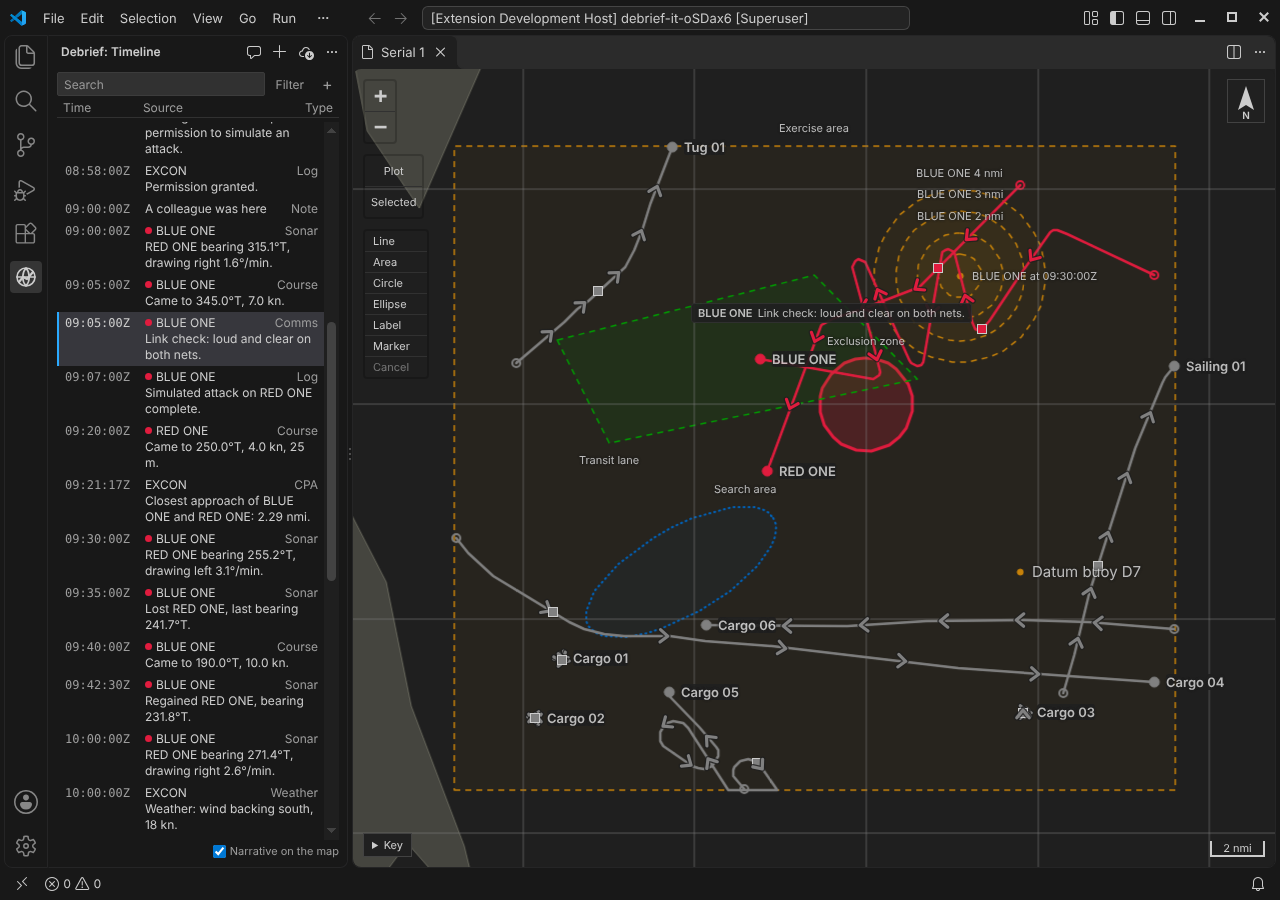Click the Plot button on map

(394, 171)
